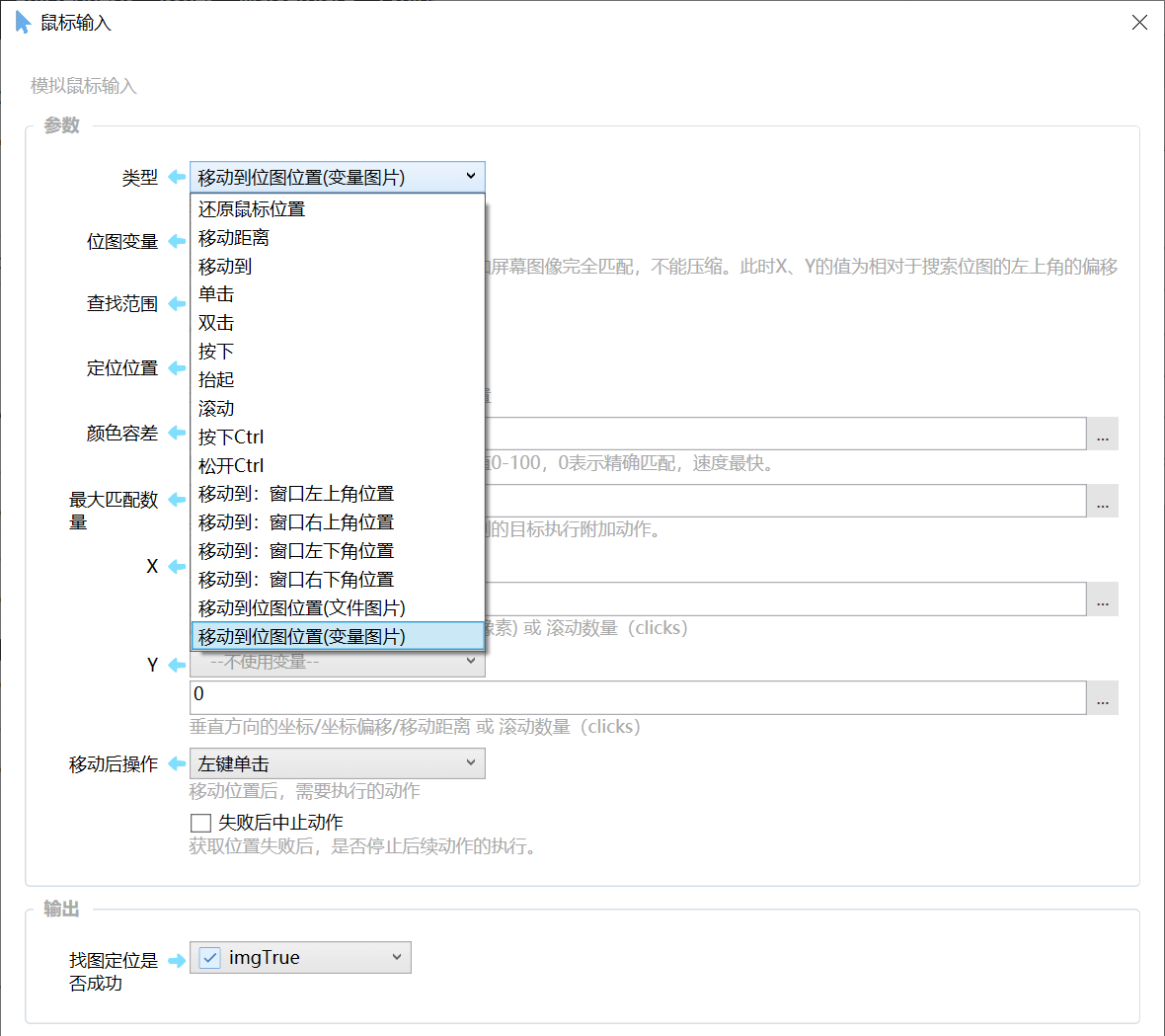Click the ... button for X value field
Image resolution: width=1165 pixels, height=1036 pixels.
click(1103, 599)
